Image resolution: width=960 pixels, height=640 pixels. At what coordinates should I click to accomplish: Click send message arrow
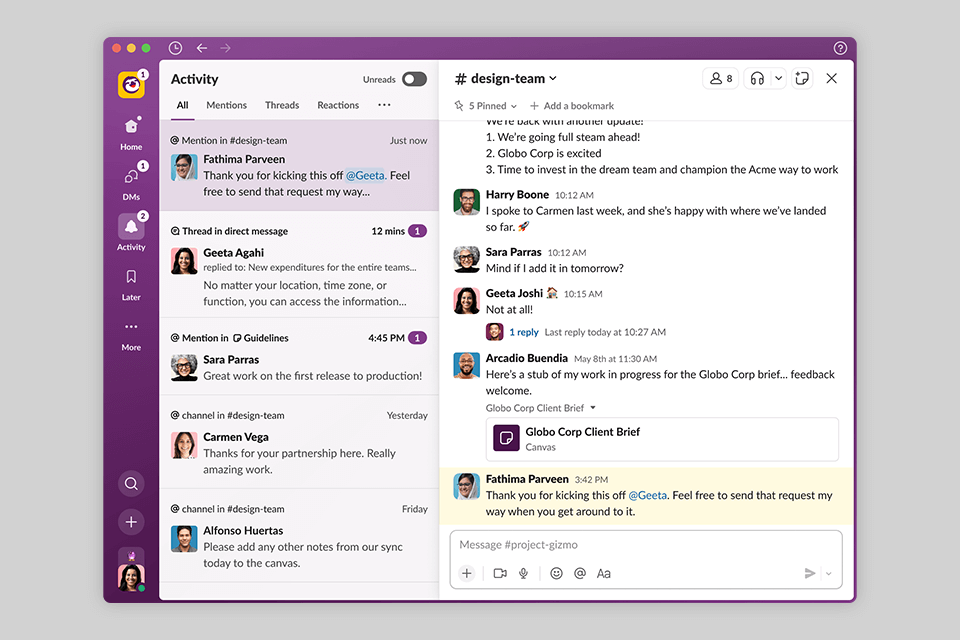click(809, 573)
